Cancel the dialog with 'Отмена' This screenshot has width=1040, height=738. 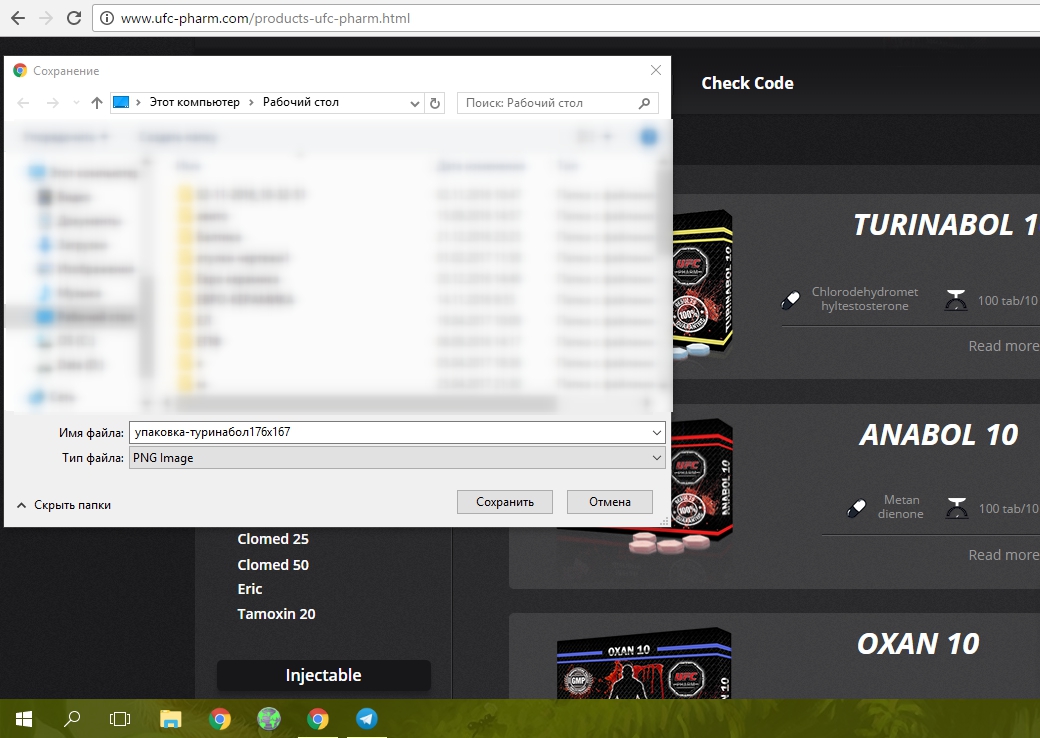[x=609, y=502]
